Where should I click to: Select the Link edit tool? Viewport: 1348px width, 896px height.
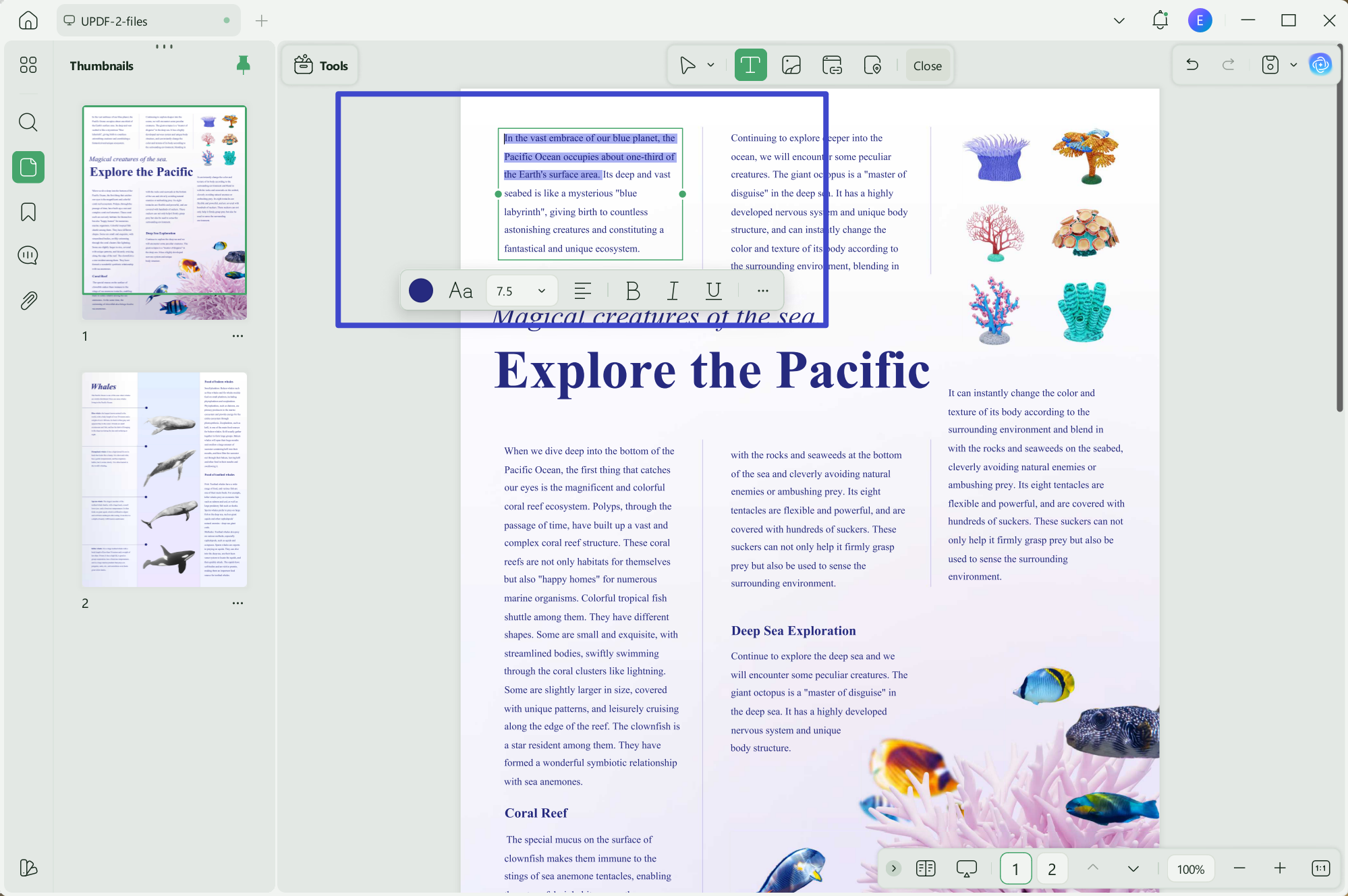click(x=832, y=65)
